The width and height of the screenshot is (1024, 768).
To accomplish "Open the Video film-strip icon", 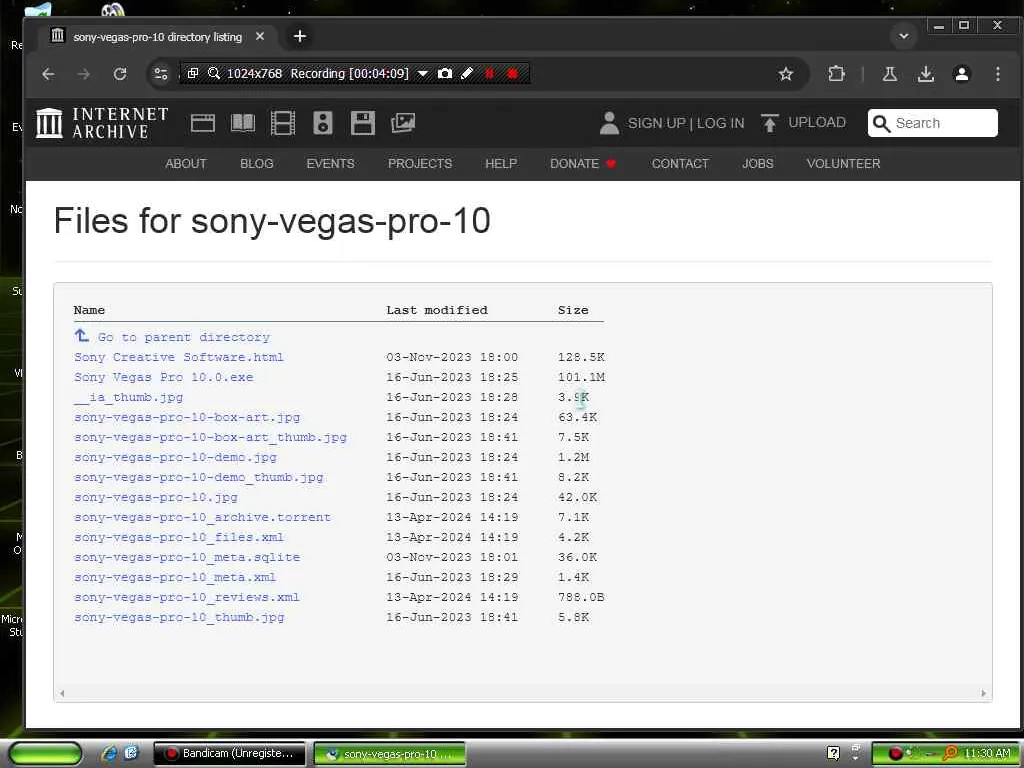I will click(283, 123).
